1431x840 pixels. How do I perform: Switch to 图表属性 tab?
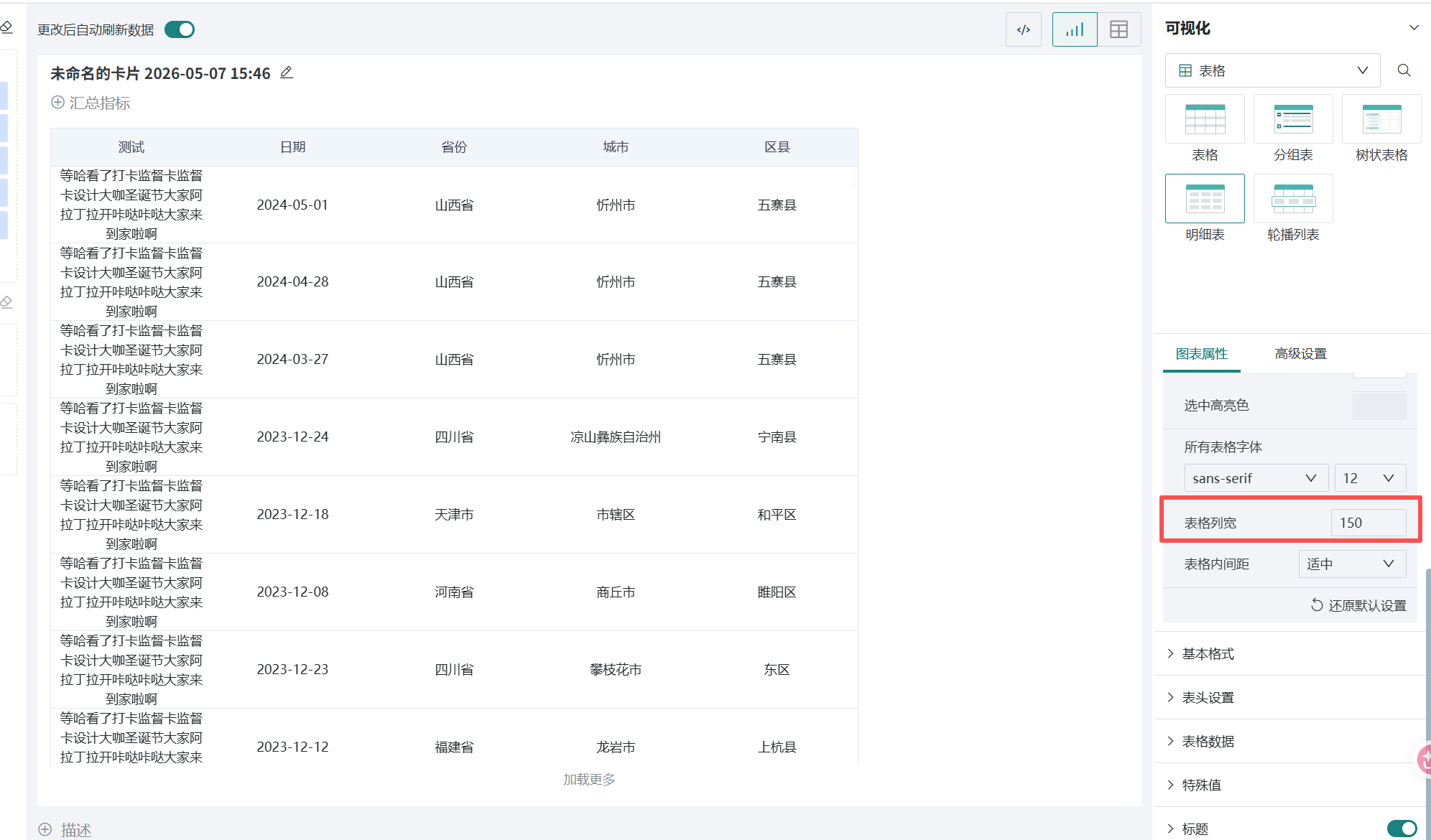(x=1202, y=354)
